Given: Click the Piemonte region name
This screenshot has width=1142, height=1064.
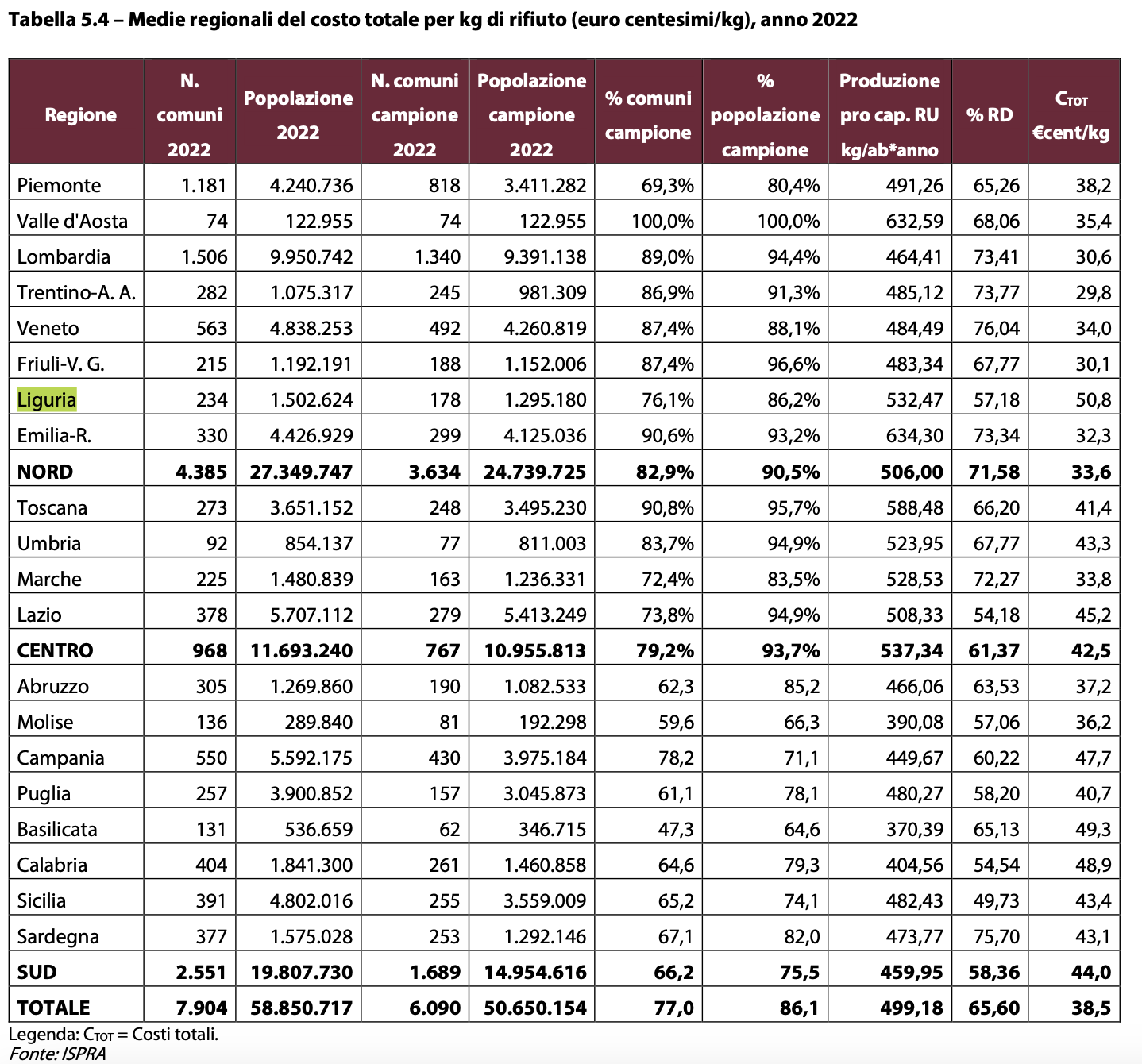Looking at the screenshot, I should pos(60,185).
